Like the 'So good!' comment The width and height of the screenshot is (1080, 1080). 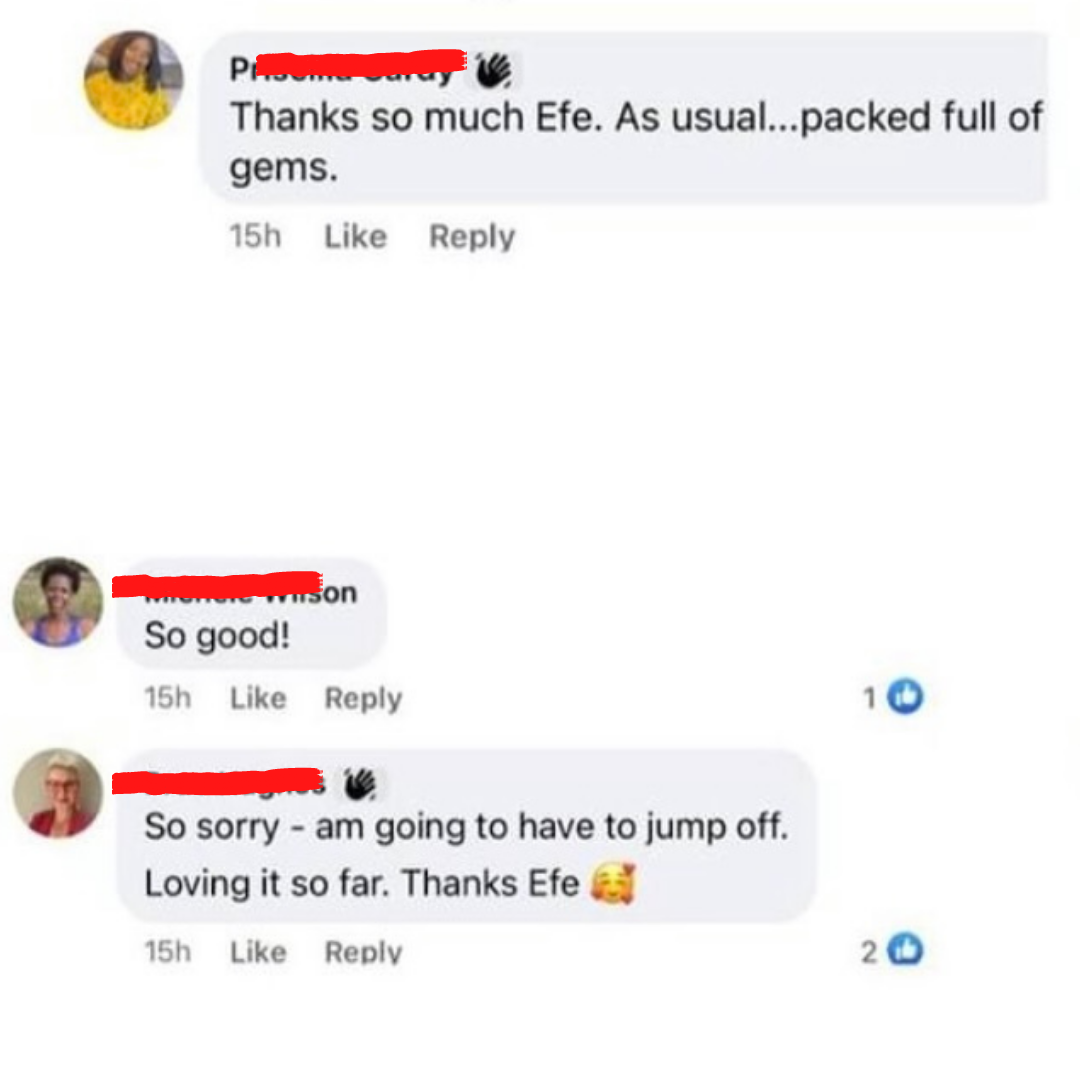click(x=258, y=698)
